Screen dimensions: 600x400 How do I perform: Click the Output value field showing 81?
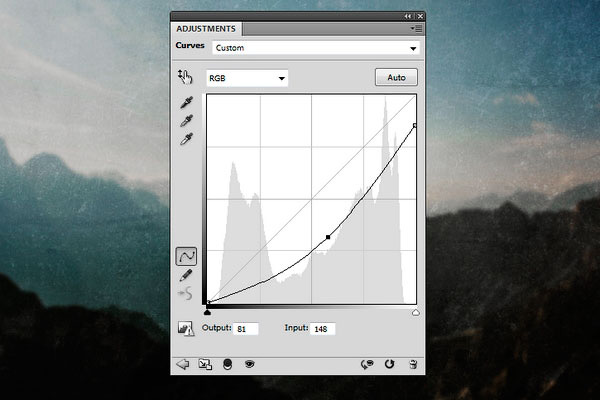246,329
